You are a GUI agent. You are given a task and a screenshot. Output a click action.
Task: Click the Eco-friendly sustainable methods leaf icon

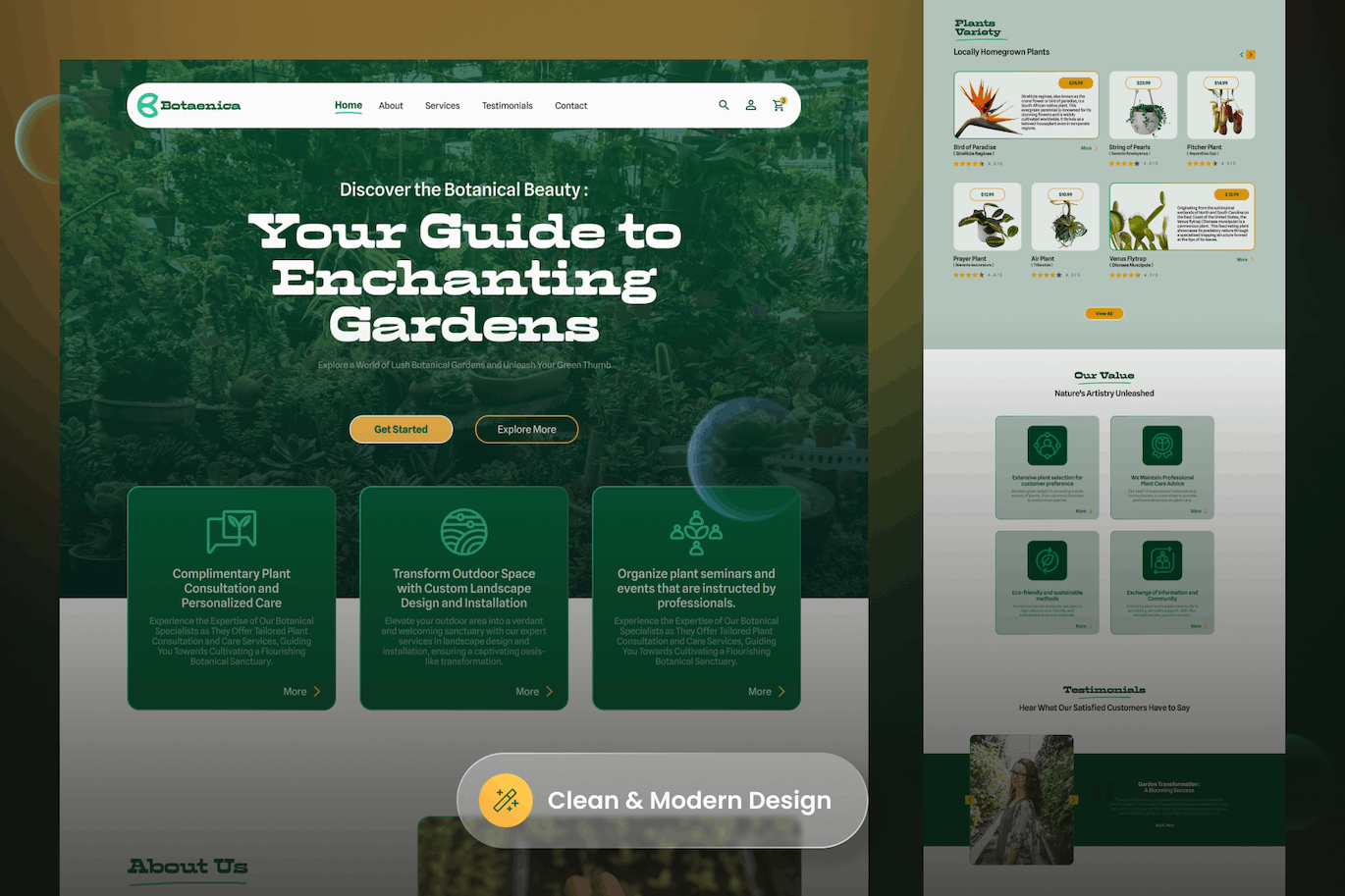click(x=1047, y=560)
